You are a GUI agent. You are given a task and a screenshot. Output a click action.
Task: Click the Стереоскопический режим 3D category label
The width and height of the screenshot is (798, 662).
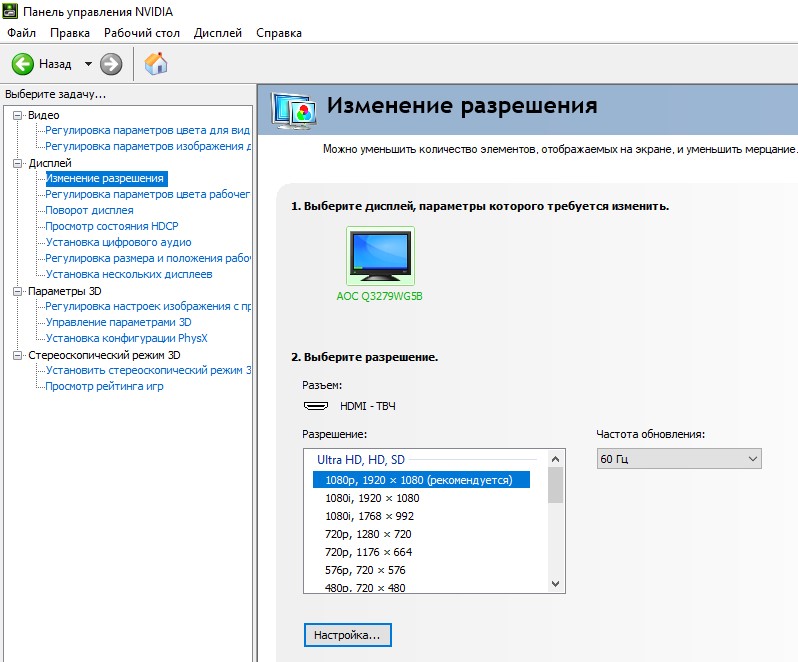click(104, 355)
